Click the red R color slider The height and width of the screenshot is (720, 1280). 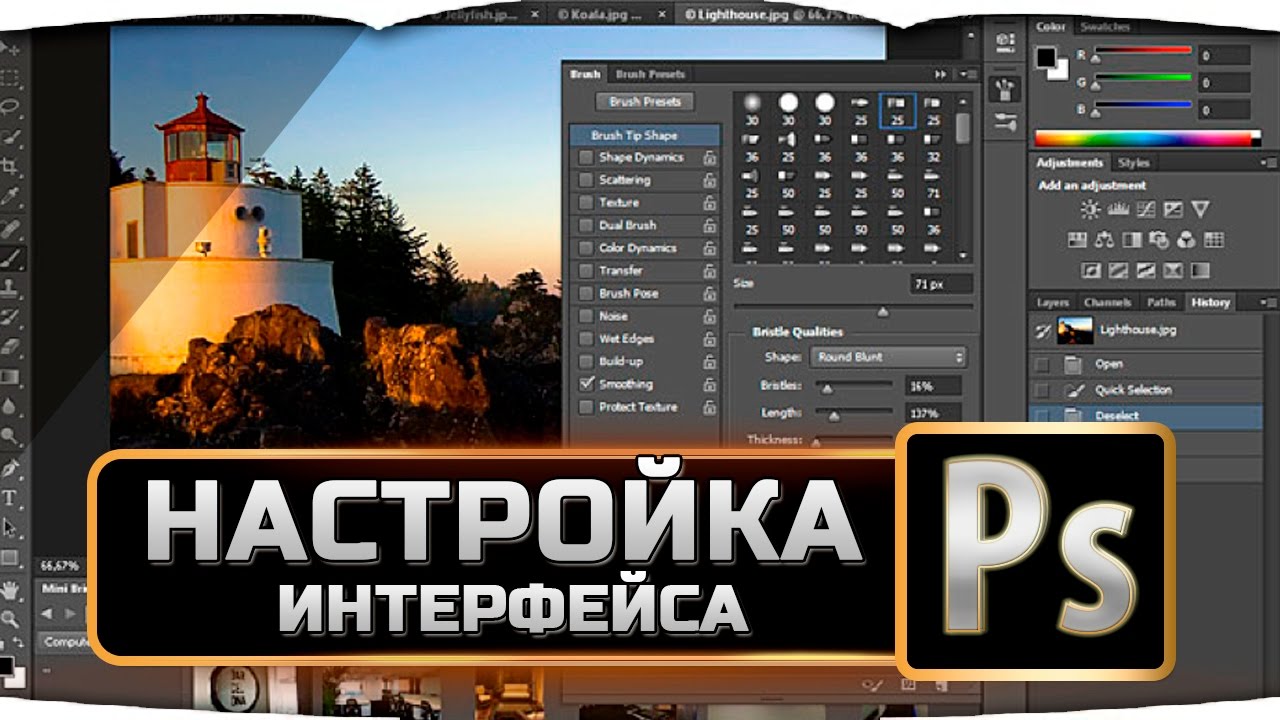point(1142,51)
